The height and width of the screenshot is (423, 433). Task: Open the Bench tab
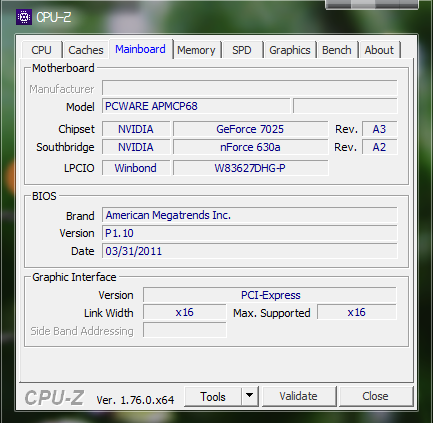[337, 50]
